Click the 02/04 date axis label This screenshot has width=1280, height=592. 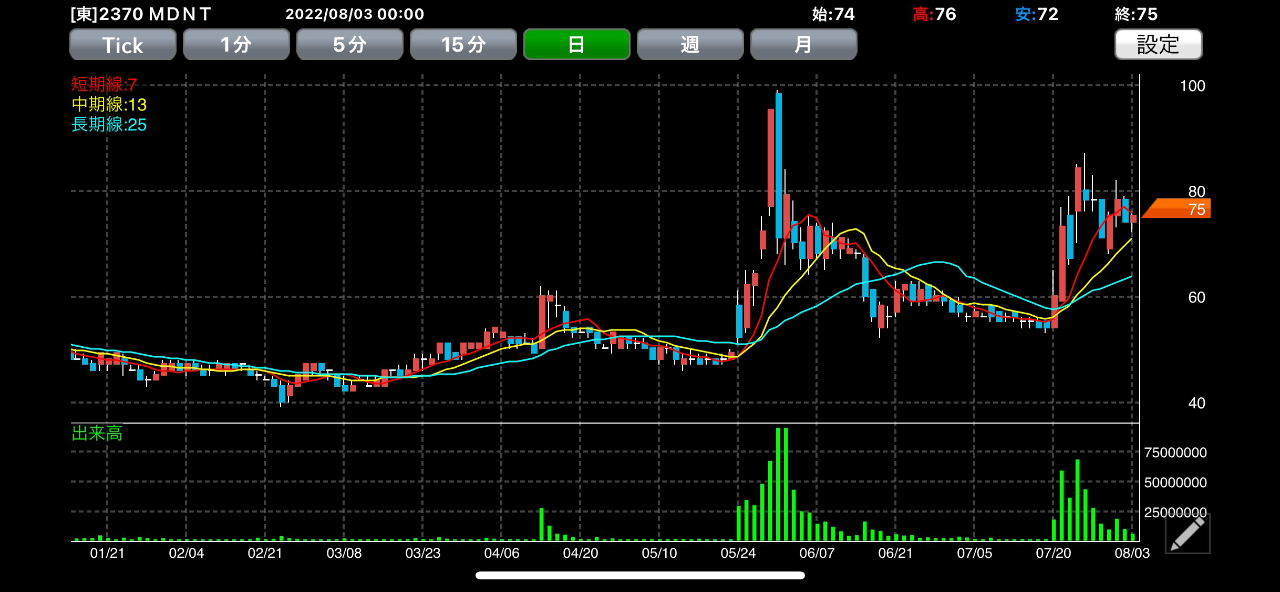(186, 553)
